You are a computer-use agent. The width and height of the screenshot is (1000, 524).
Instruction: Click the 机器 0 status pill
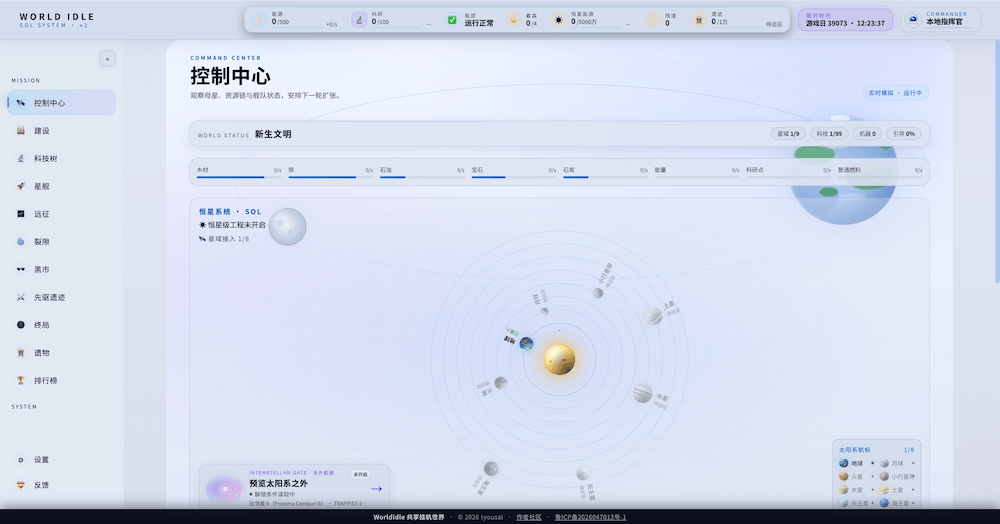(867, 134)
